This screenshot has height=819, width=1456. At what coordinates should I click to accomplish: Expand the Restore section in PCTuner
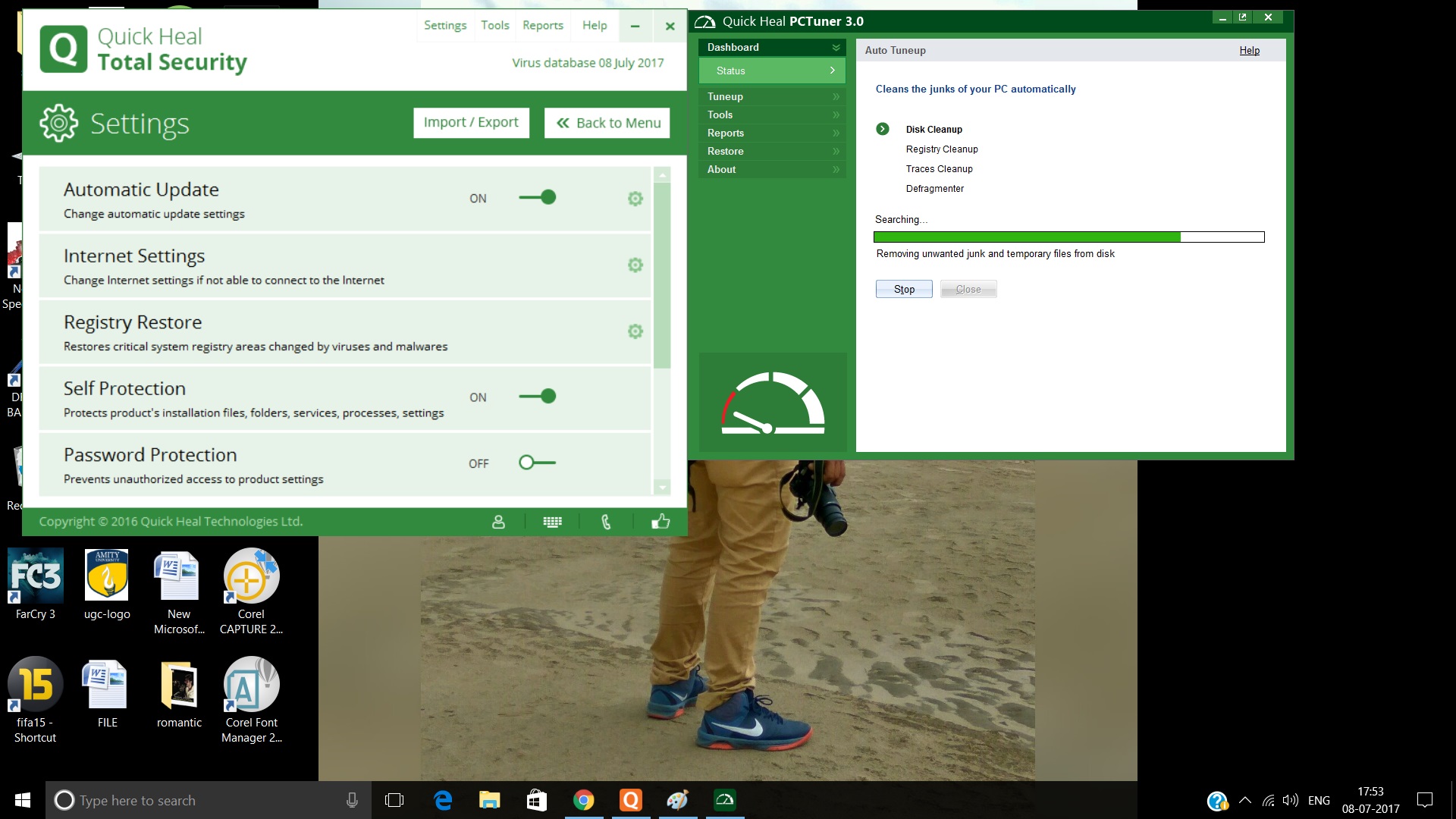tap(772, 151)
